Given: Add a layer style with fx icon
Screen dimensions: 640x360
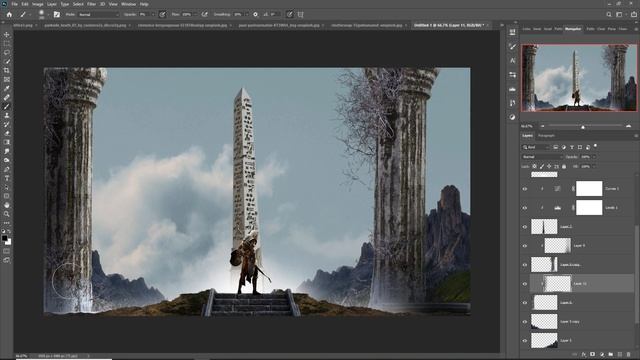Looking at the screenshot, I should click(584, 354).
